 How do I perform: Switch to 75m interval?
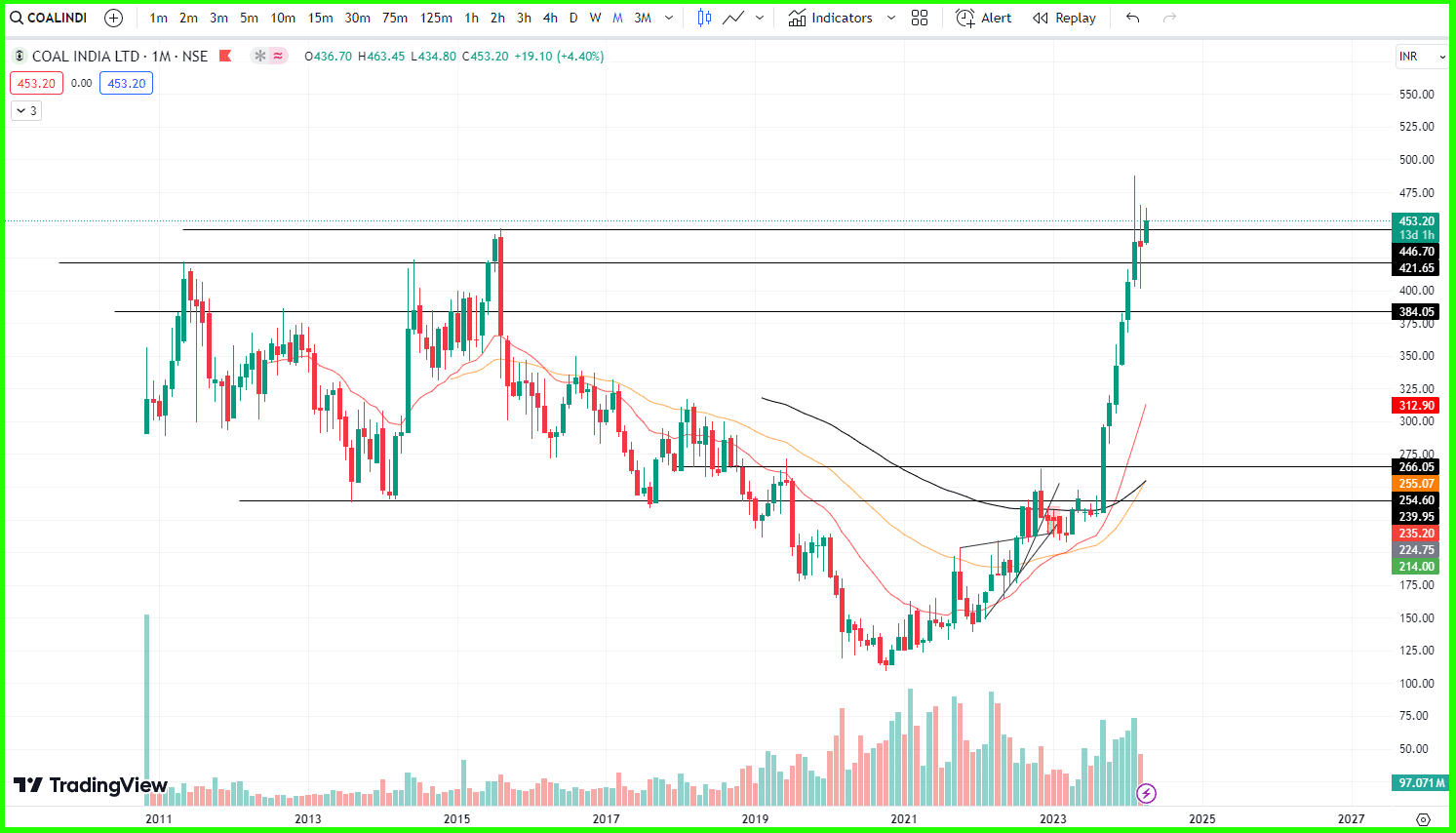pos(395,18)
